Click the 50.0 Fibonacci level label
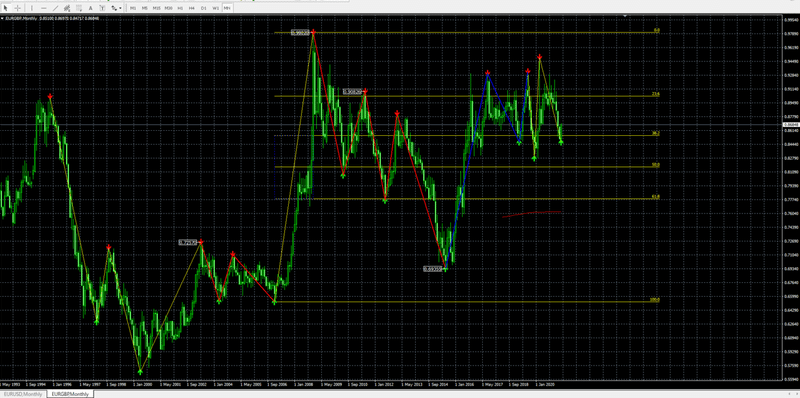Screen dimensions: 800x398 click(656, 165)
